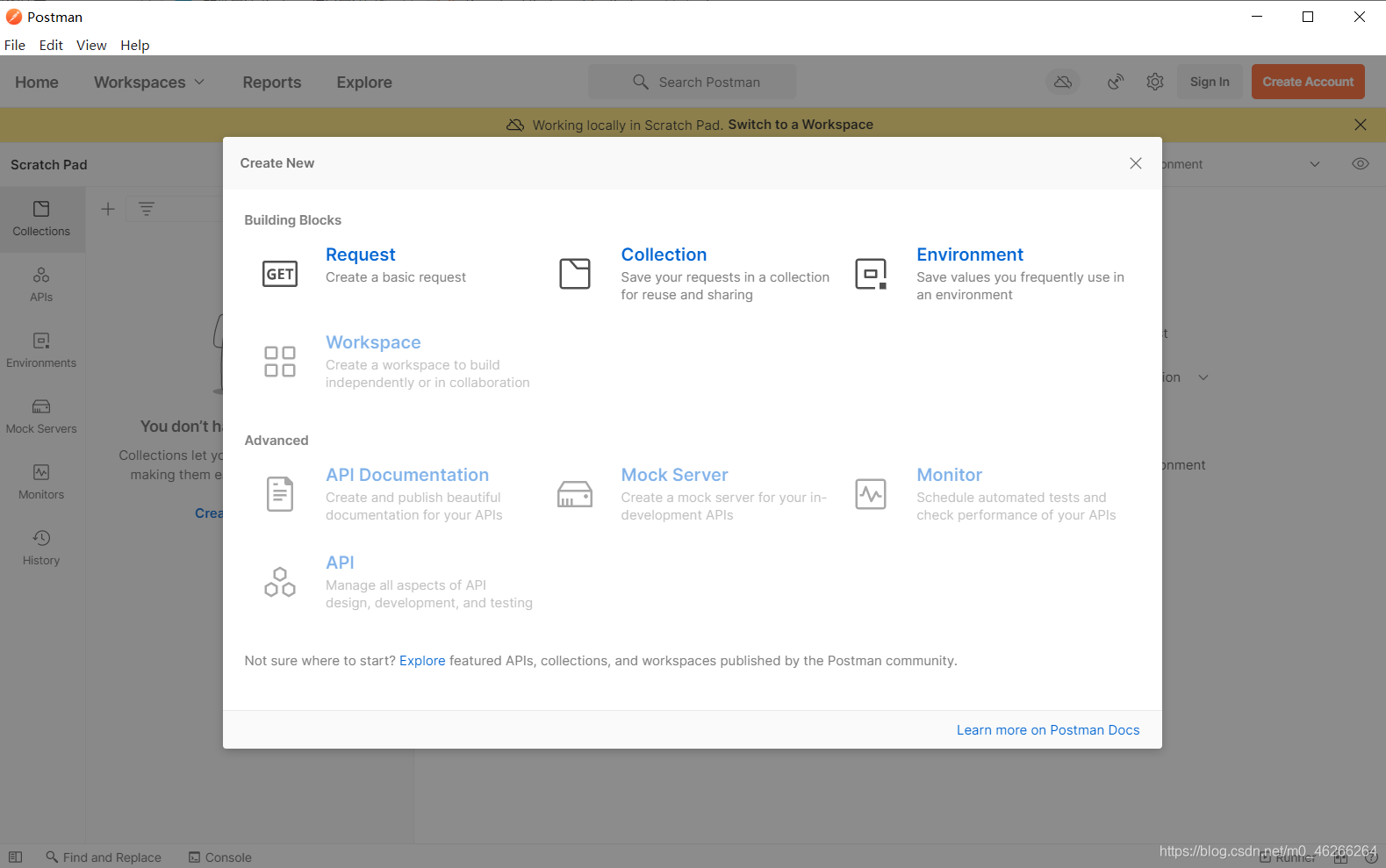Click the Mock Server title link

point(674,475)
